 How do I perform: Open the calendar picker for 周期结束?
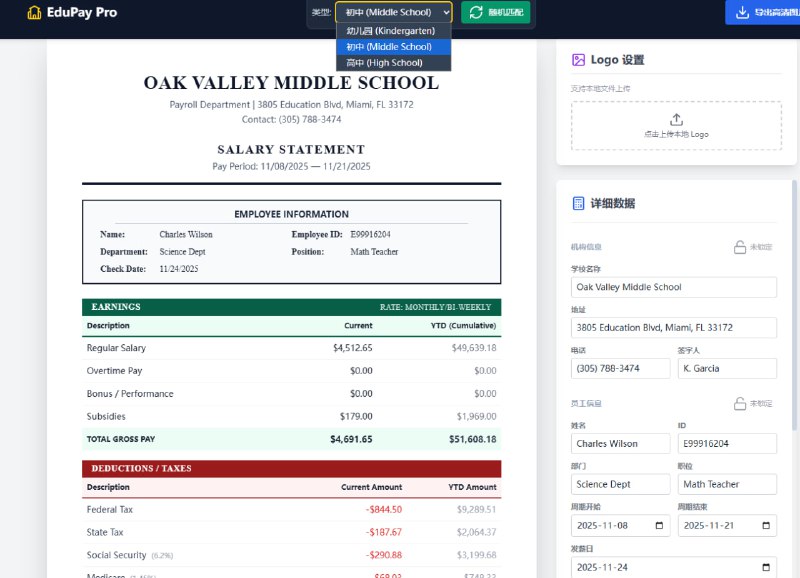pyautogui.click(x=767, y=525)
